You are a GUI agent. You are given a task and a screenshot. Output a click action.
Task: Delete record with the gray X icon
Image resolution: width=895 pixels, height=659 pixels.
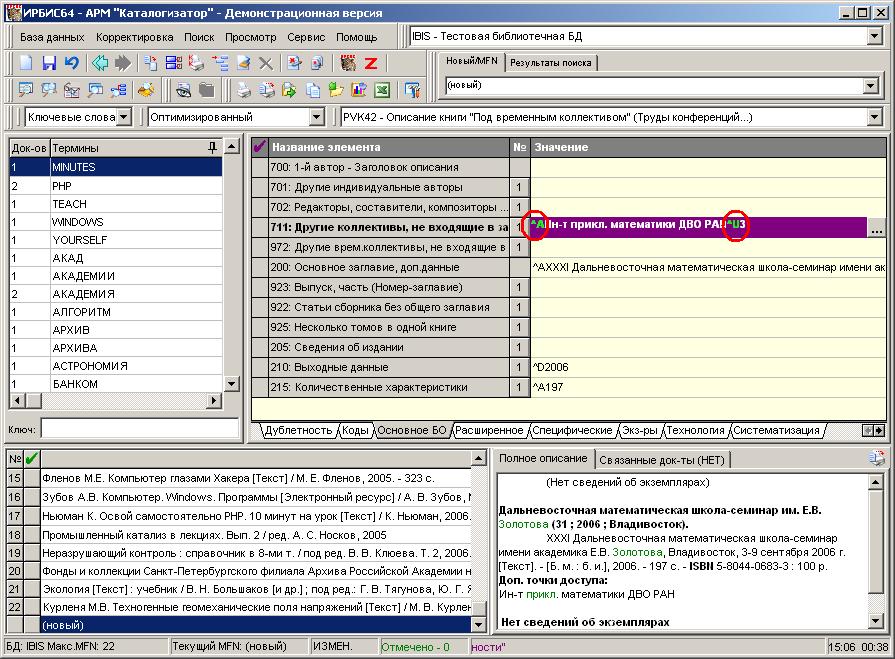pos(266,63)
